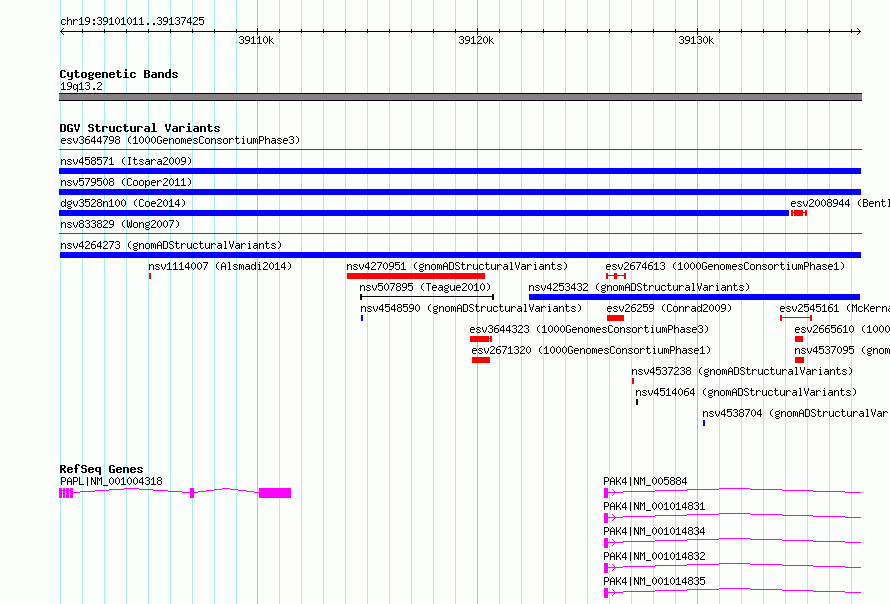Click the 39120k ruler position label
The height and width of the screenshot is (604, 890).
point(476,40)
